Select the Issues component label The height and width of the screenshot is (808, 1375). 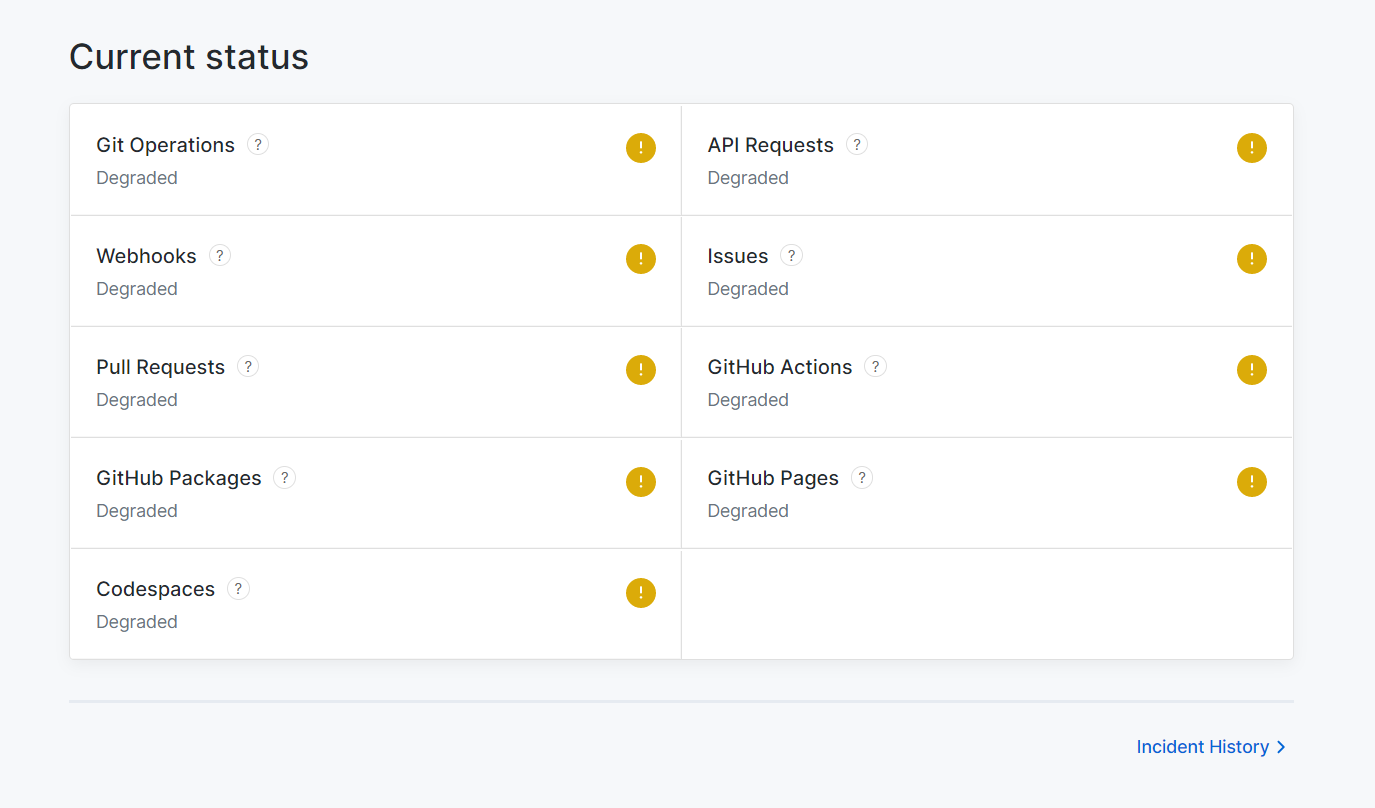click(x=738, y=256)
